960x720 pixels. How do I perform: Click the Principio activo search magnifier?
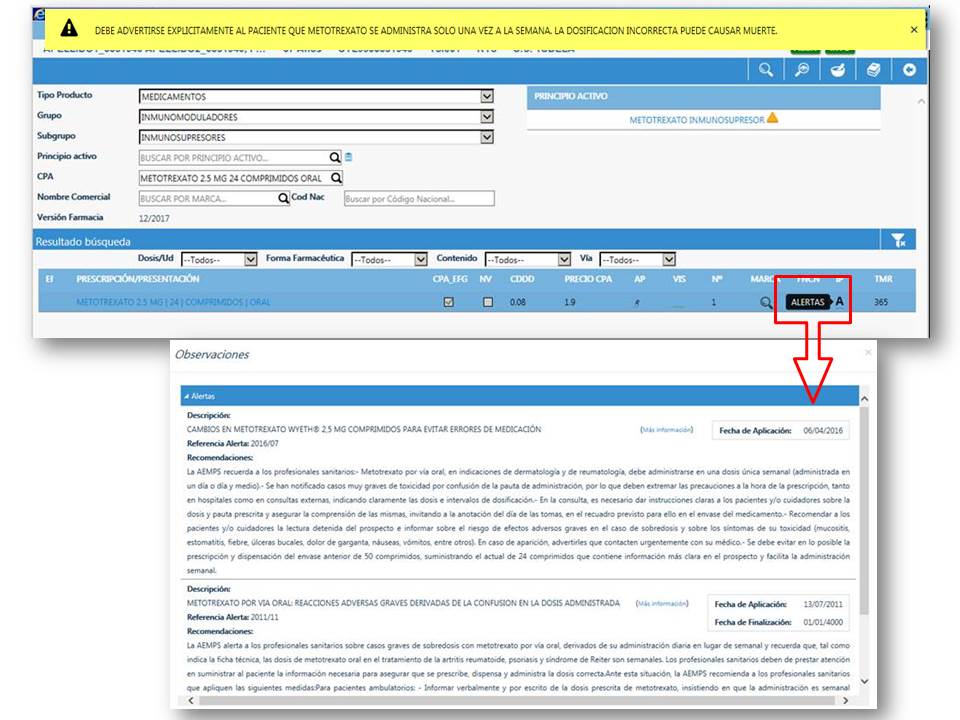335,157
